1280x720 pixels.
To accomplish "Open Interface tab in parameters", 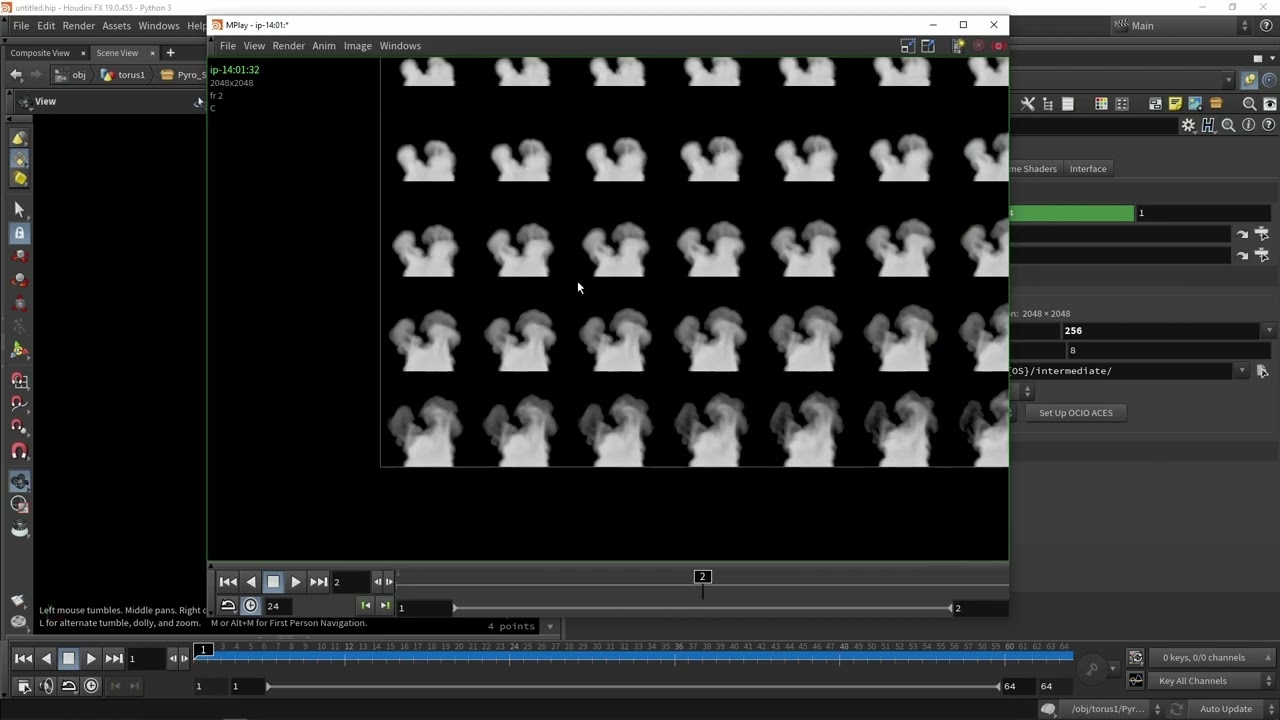I will click(1088, 169).
